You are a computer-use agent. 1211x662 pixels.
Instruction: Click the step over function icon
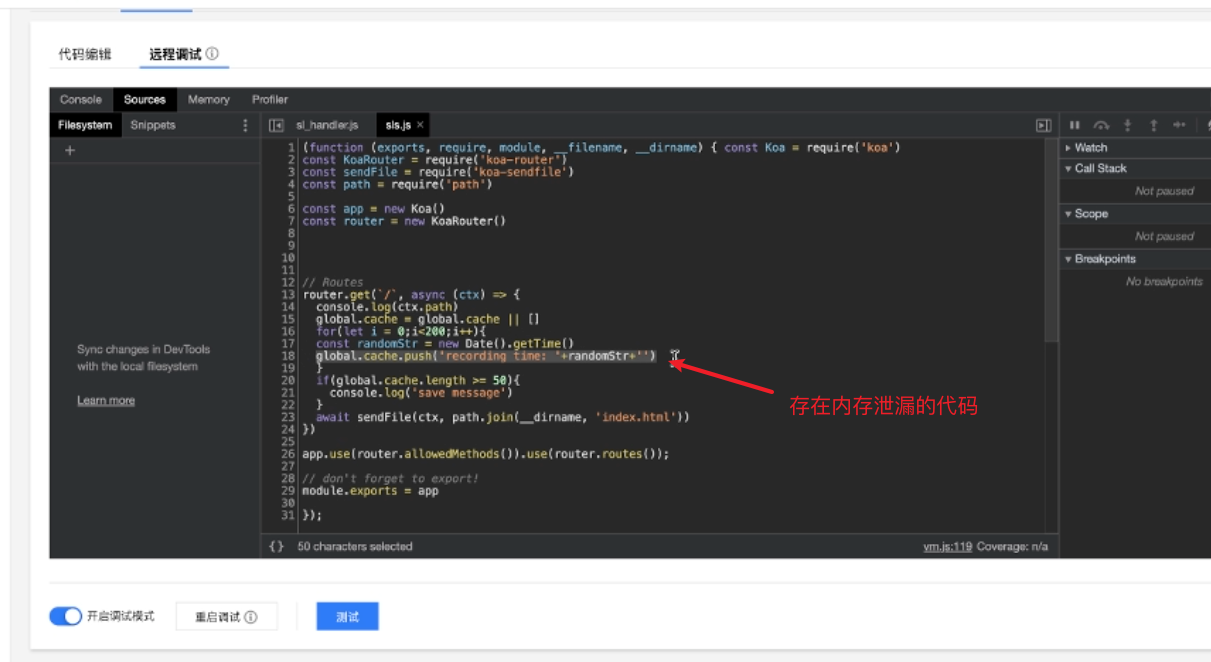1101,125
